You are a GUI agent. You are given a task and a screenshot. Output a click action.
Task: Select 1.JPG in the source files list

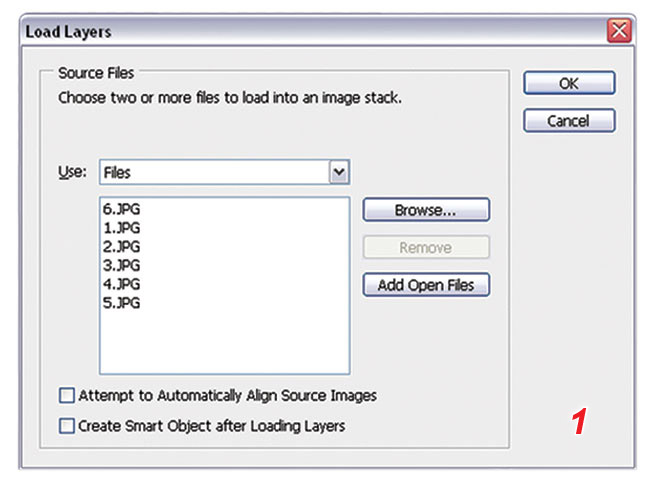click(121, 228)
